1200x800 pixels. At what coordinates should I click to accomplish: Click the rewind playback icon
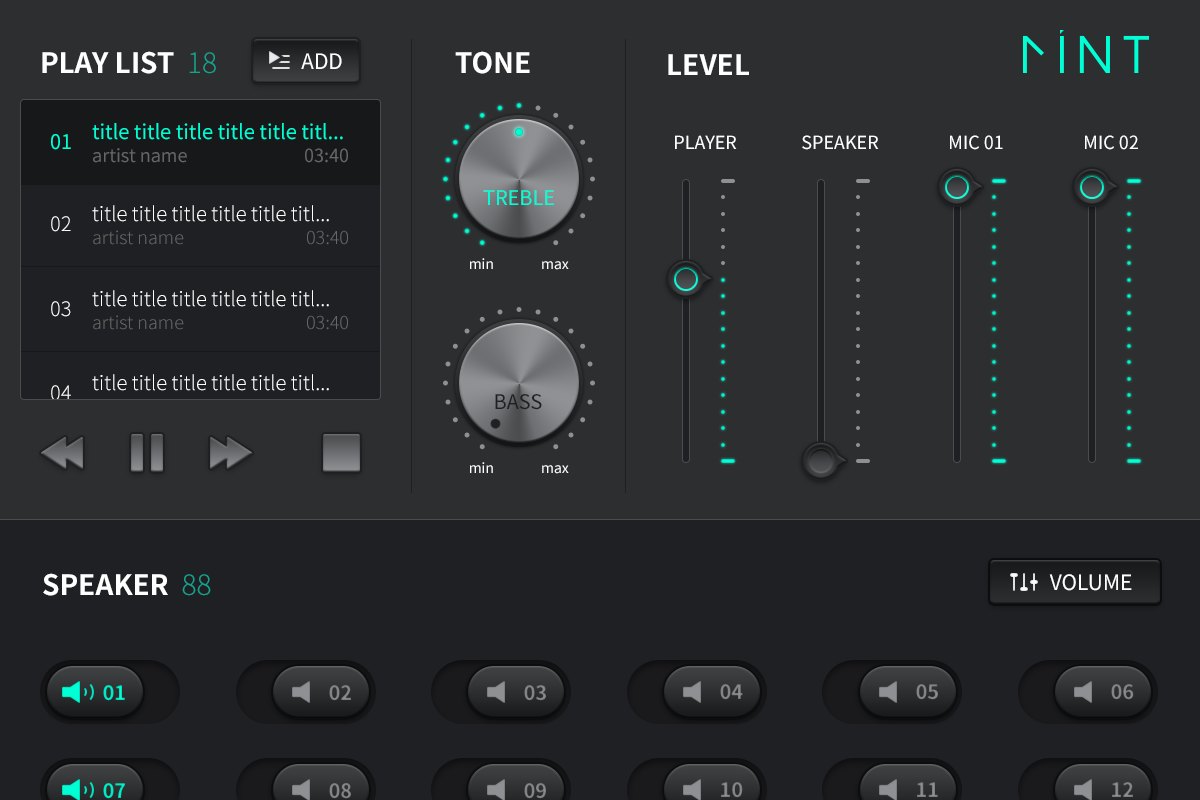click(62, 453)
